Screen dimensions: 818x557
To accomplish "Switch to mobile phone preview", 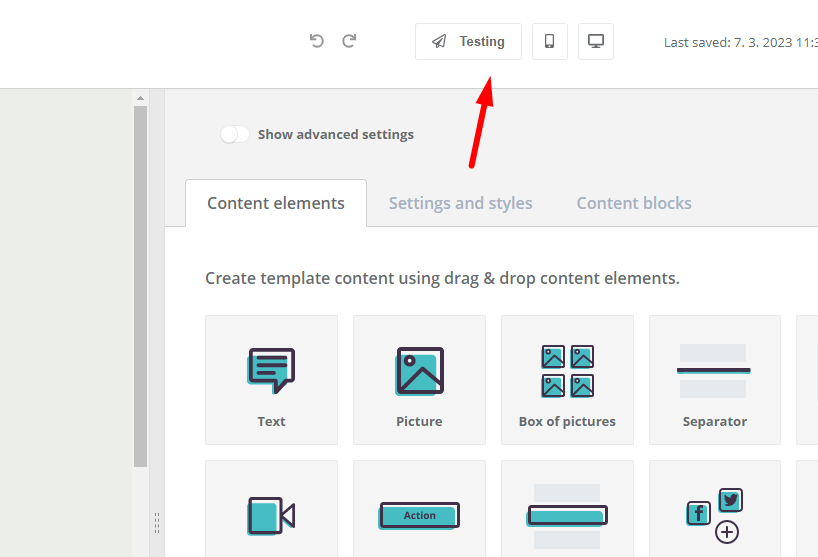I will point(549,41).
